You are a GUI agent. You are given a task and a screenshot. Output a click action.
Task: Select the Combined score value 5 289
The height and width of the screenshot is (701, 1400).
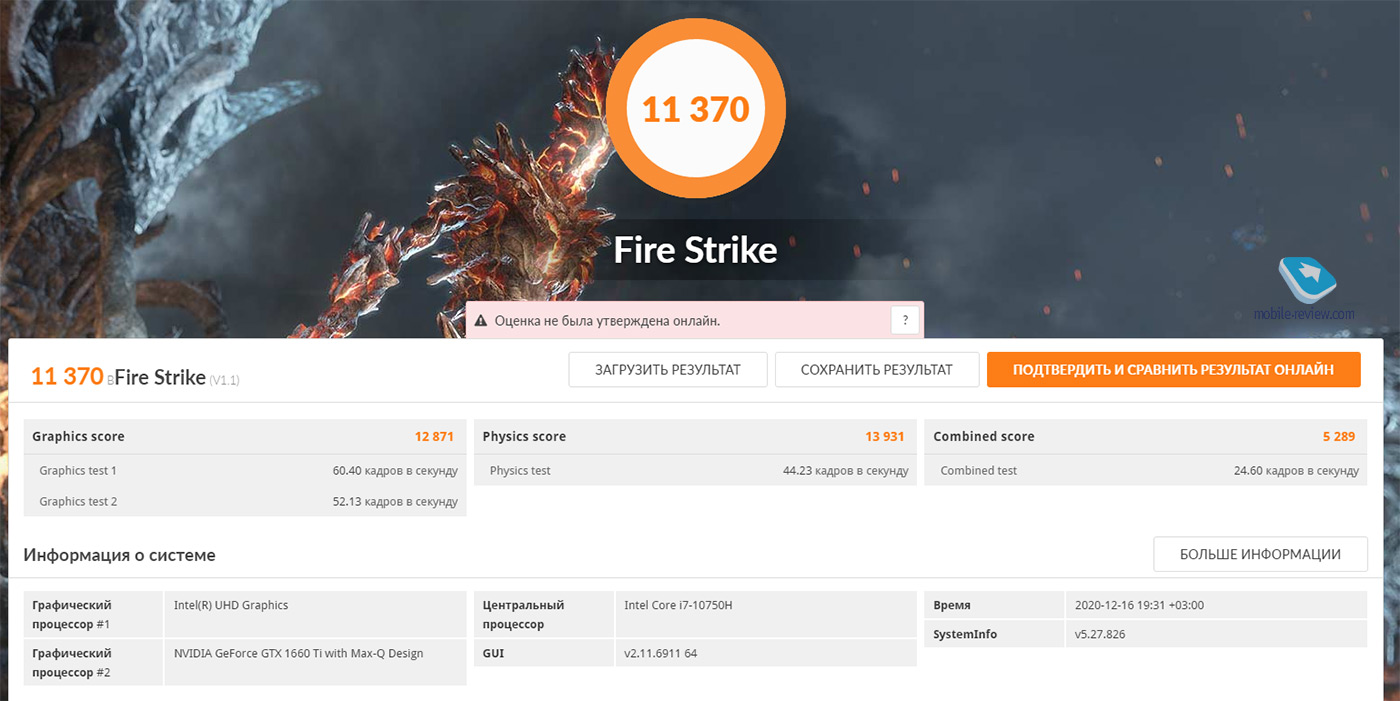(1340, 436)
